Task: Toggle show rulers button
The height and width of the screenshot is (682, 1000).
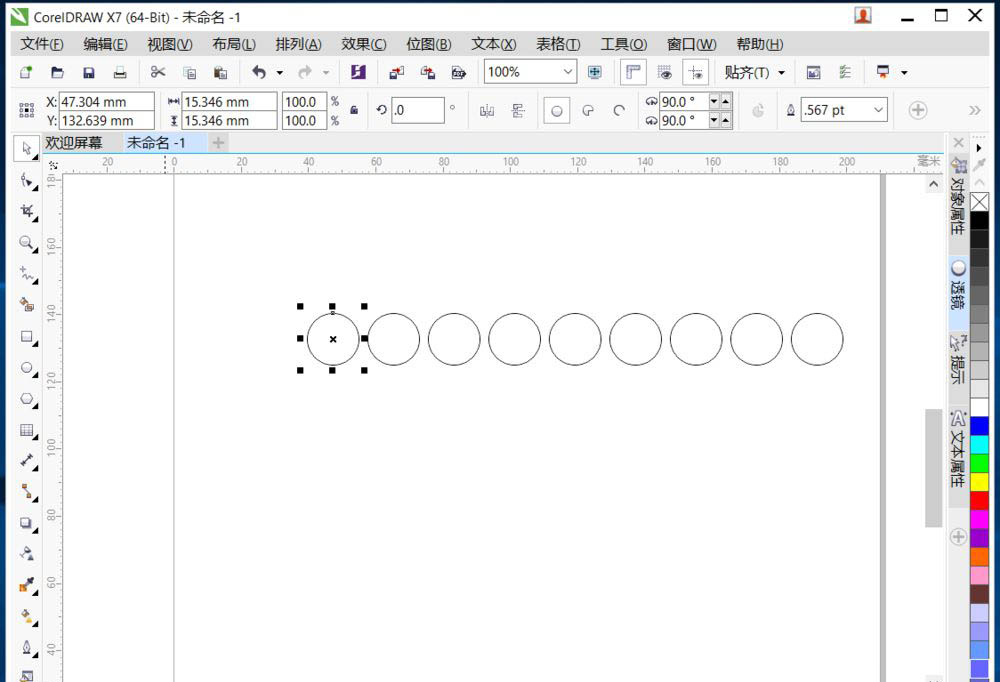Action: (632, 72)
